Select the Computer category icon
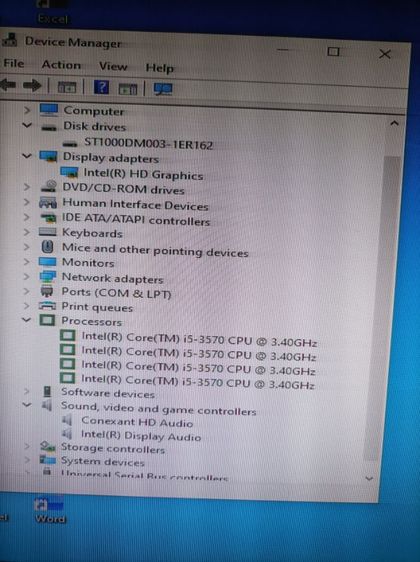Image resolution: width=420 pixels, height=562 pixels. [x=49, y=109]
